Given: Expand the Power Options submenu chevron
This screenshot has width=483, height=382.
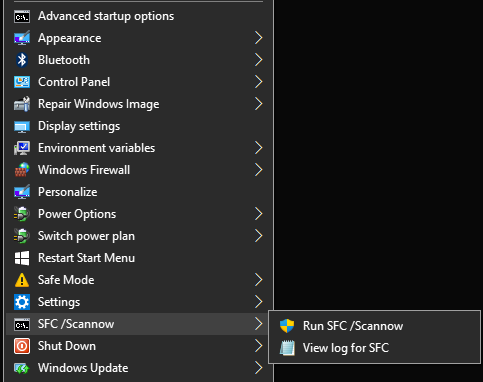Looking at the screenshot, I should 259,214.
